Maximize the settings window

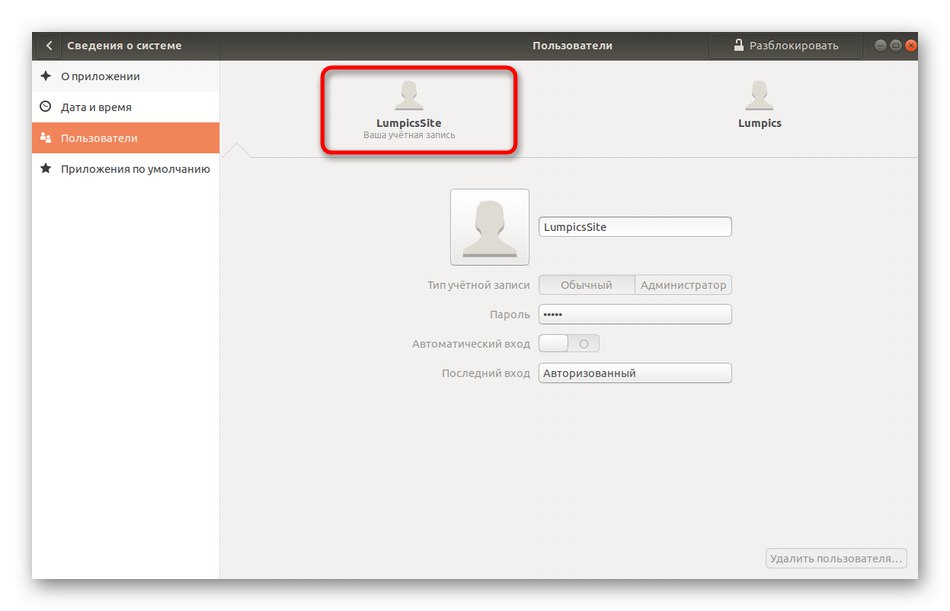[x=895, y=45]
